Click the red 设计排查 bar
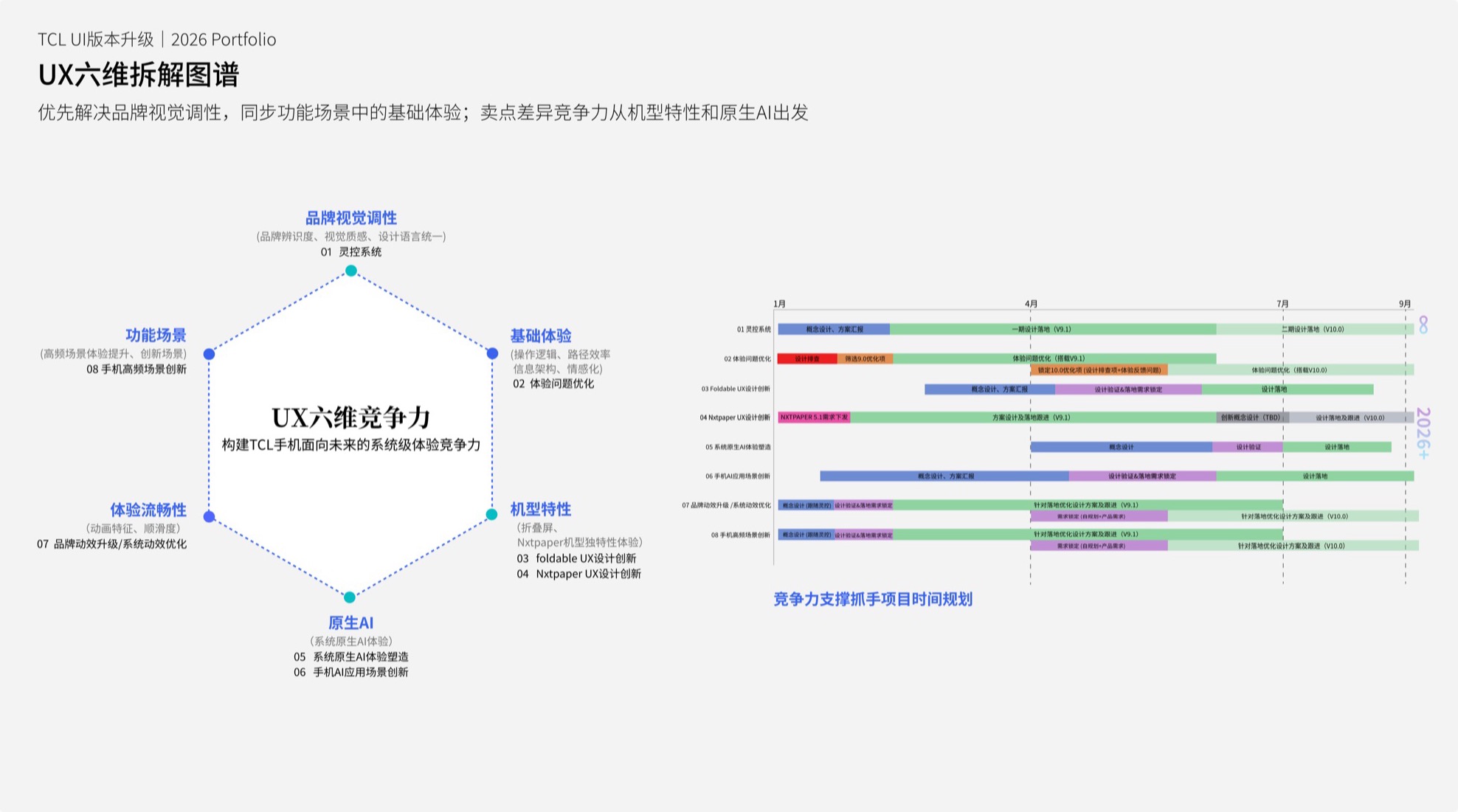 tap(807, 358)
